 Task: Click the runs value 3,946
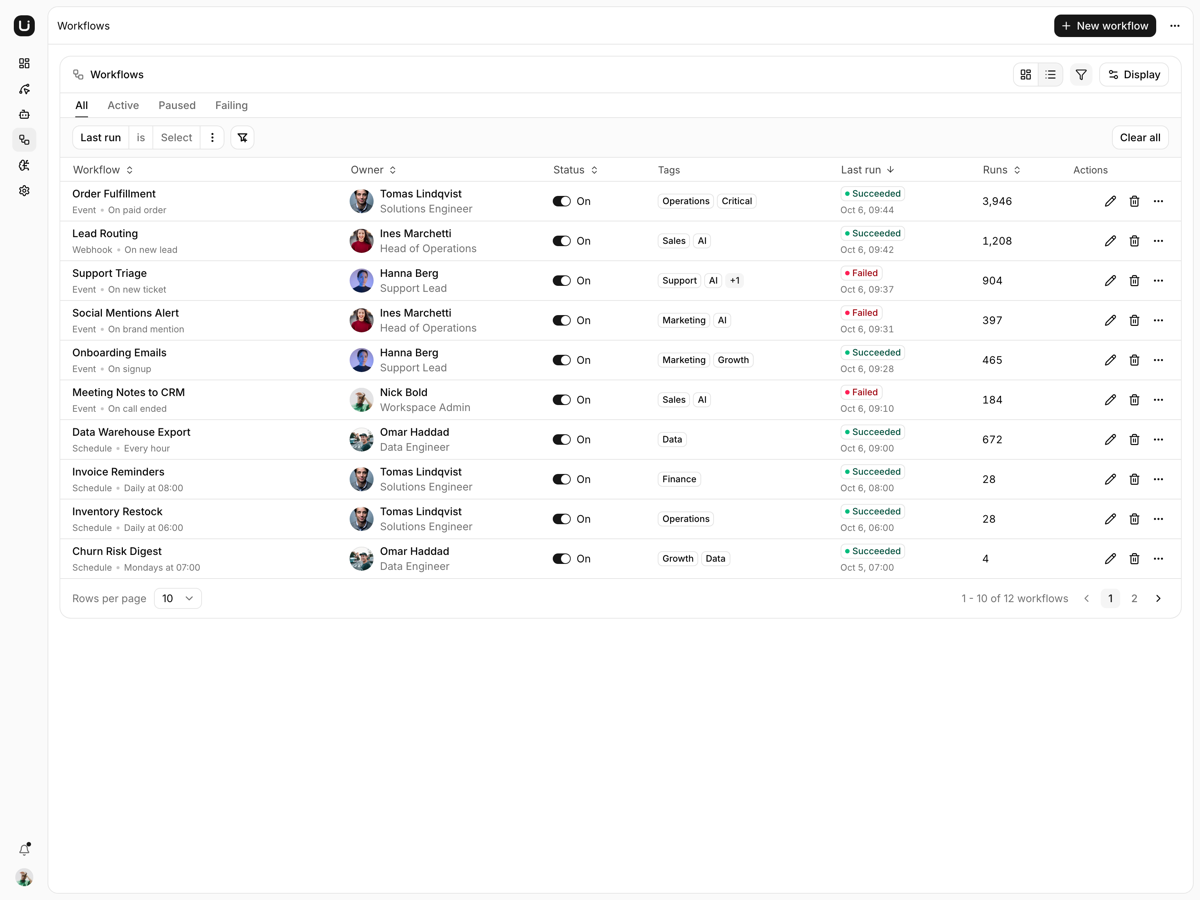[997, 201]
